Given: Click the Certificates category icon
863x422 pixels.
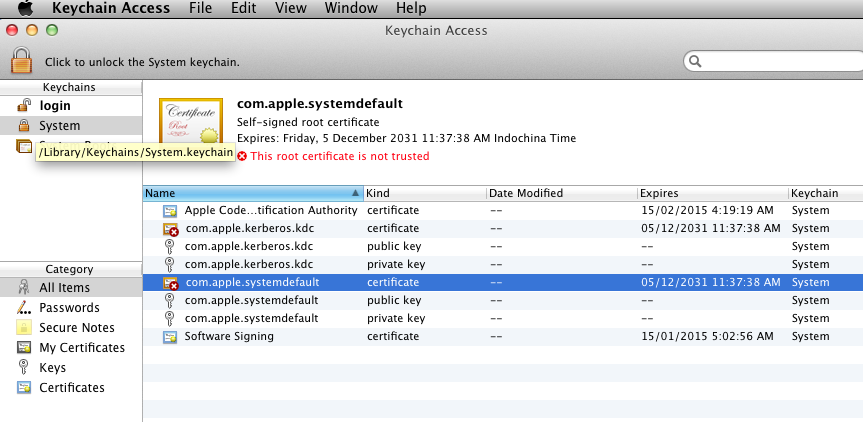Looking at the screenshot, I should click(x=24, y=388).
